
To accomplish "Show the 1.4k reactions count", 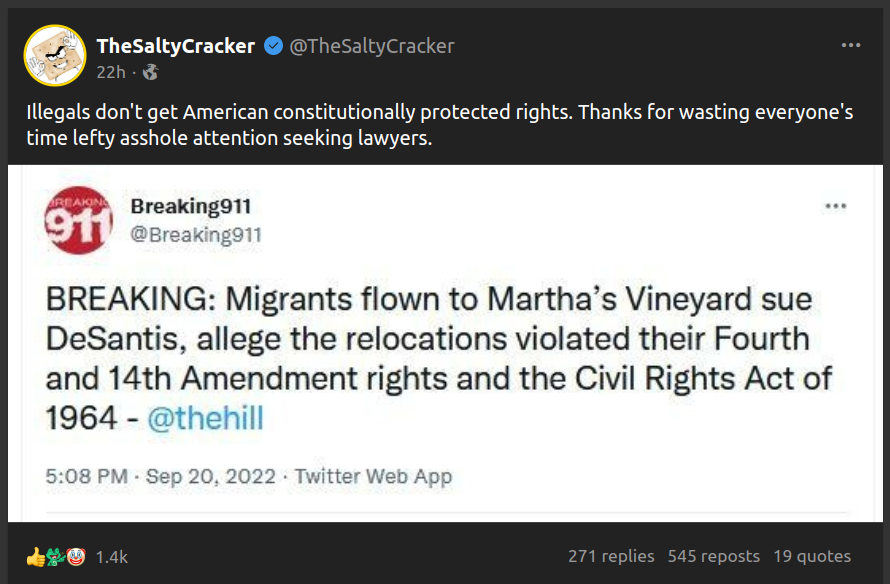I will pyautogui.click(x=111, y=557).
